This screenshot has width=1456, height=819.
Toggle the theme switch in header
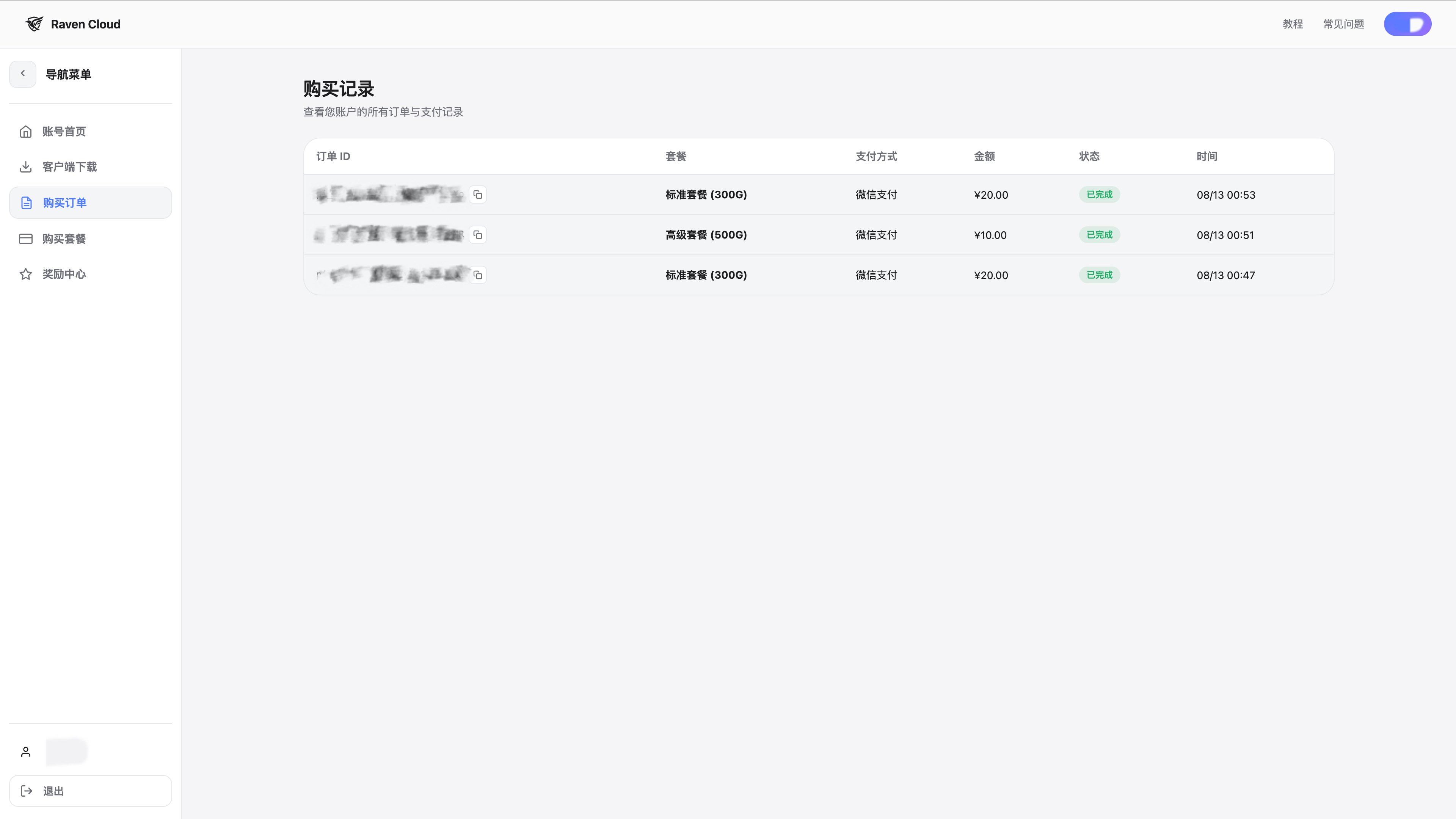pyautogui.click(x=1407, y=24)
